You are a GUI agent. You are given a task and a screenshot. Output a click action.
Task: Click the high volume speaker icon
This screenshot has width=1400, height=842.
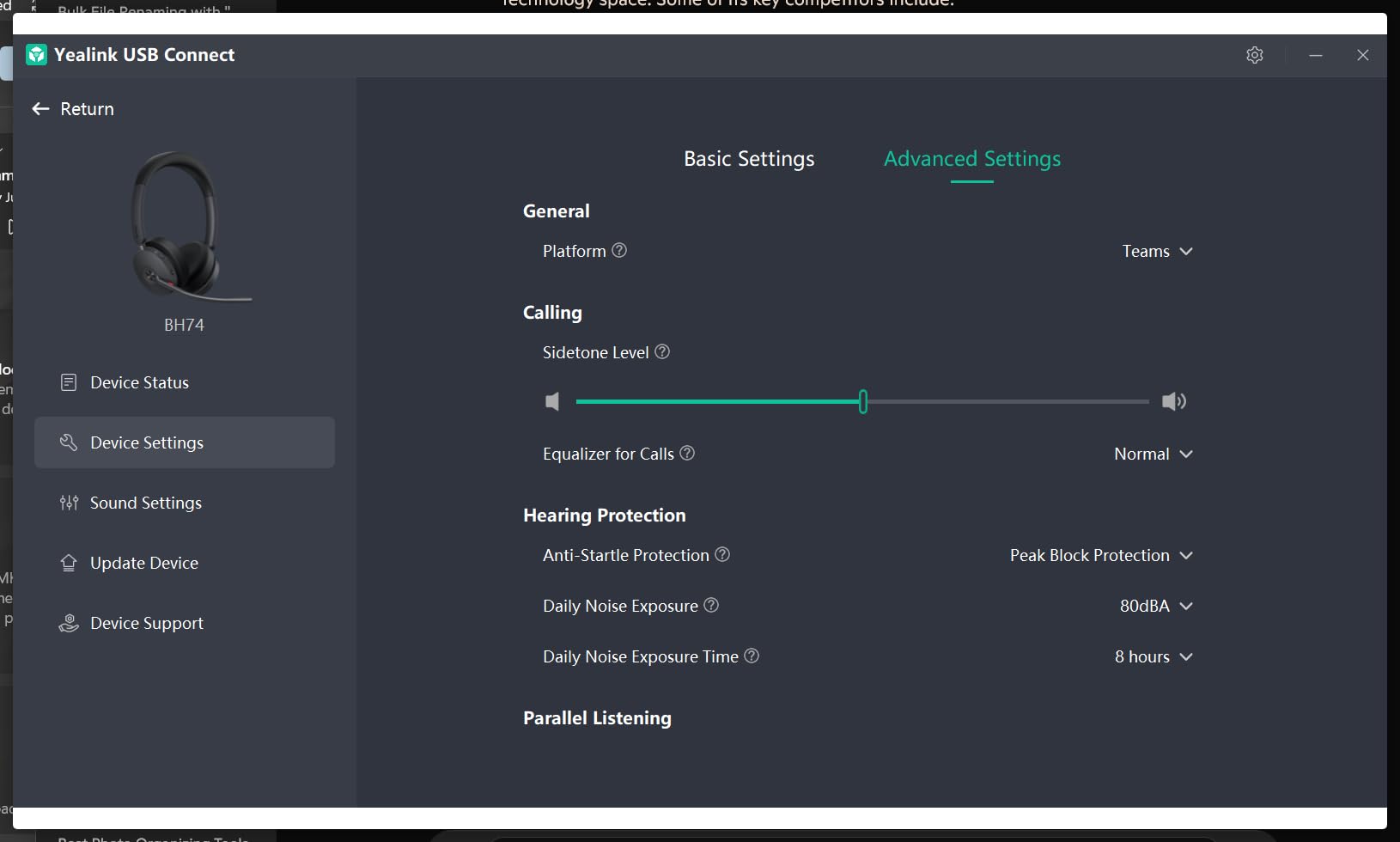[1174, 401]
